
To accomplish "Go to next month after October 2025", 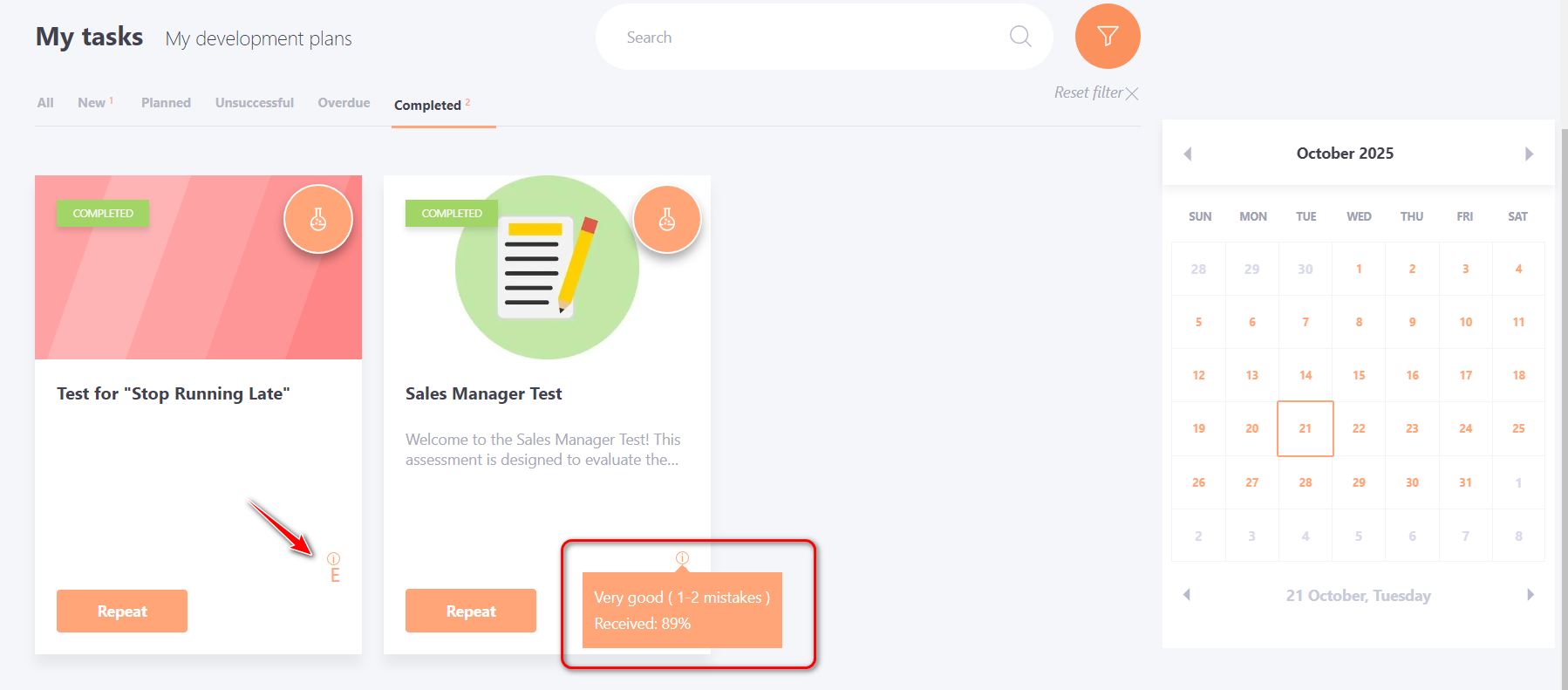I will point(1529,154).
